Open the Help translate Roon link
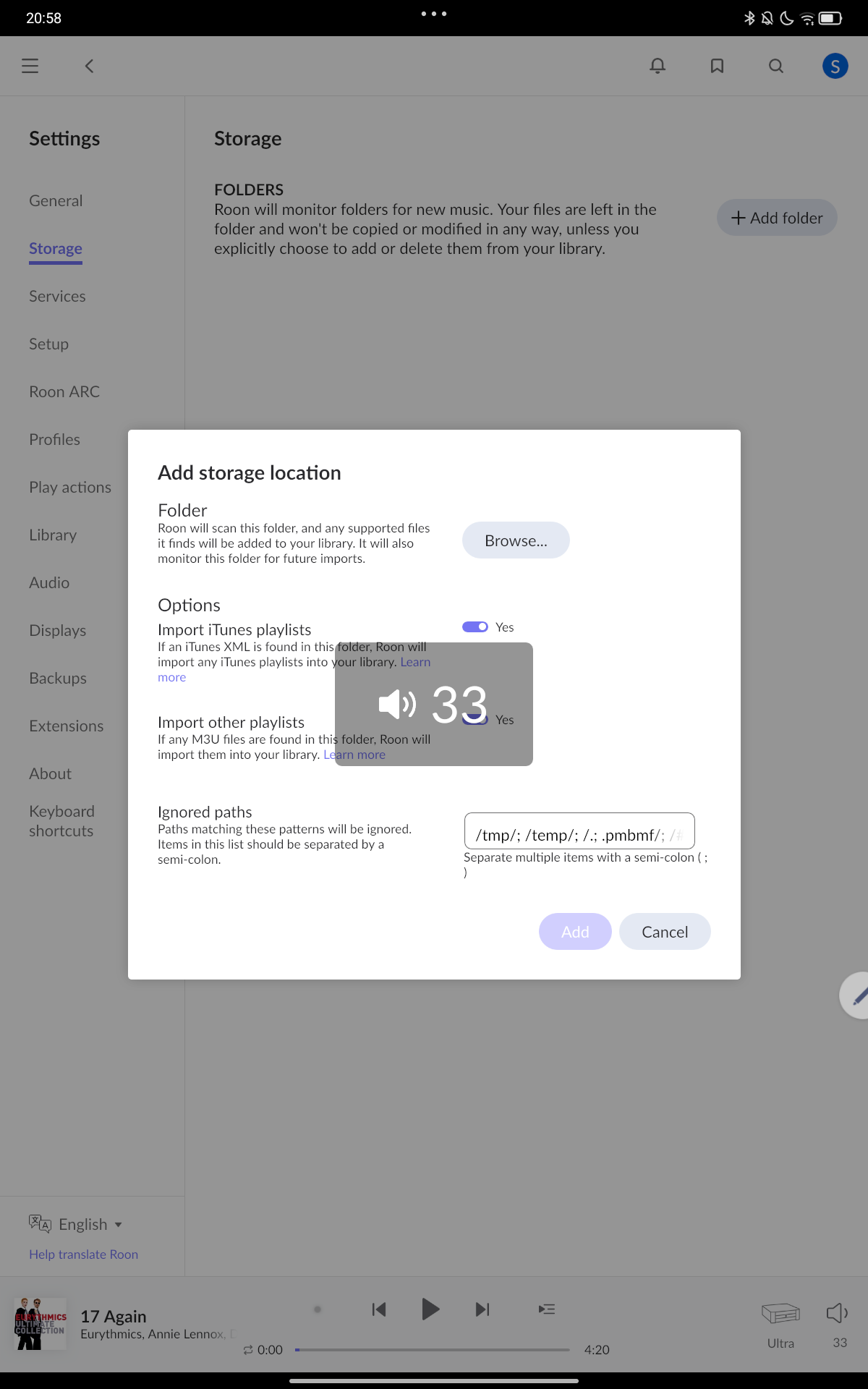The width and height of the screenshot is (868, 1389). (83, 1254)
